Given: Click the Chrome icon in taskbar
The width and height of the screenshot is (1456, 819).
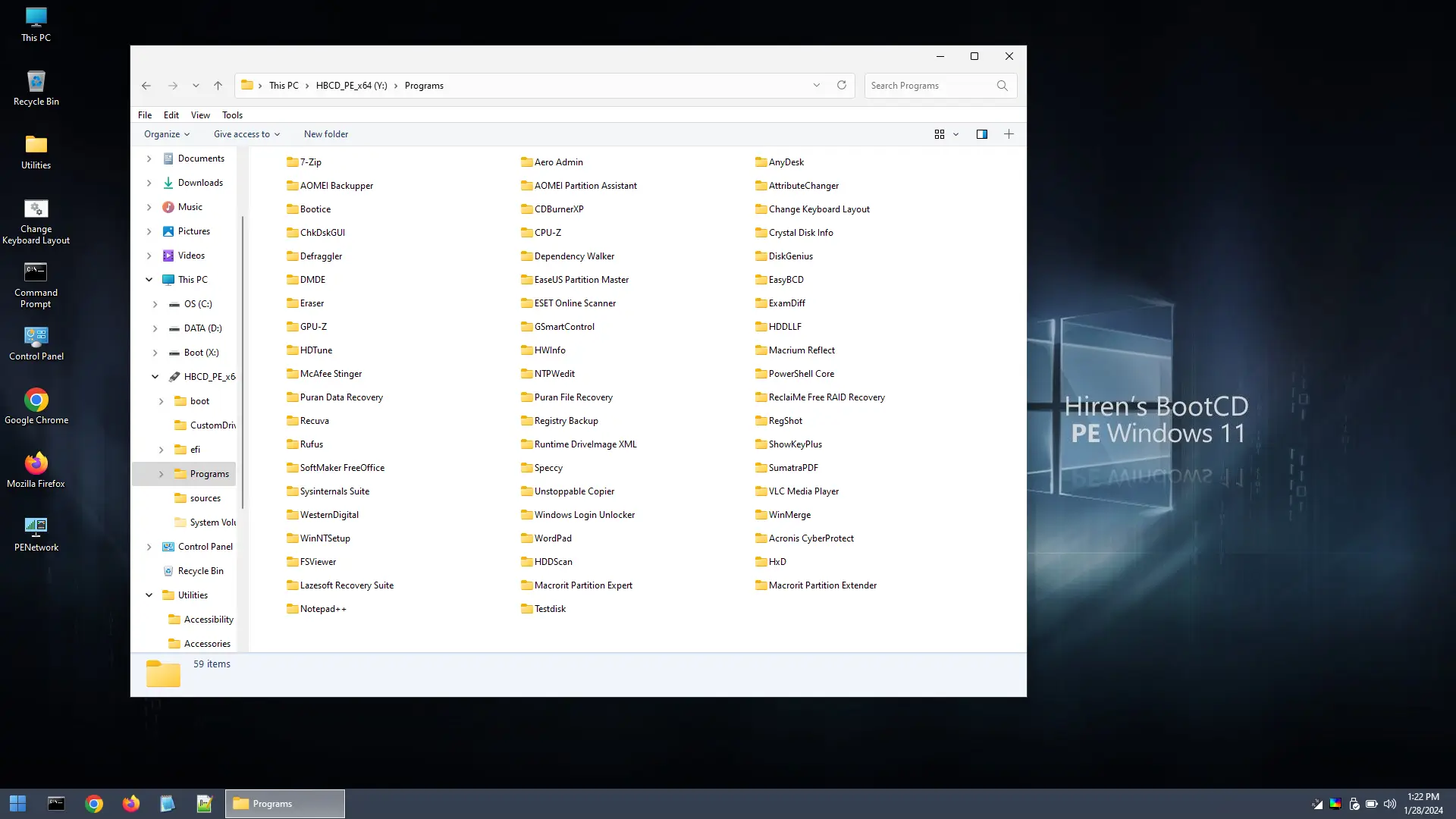Looking at the screenshot, I should pos(94,804).
